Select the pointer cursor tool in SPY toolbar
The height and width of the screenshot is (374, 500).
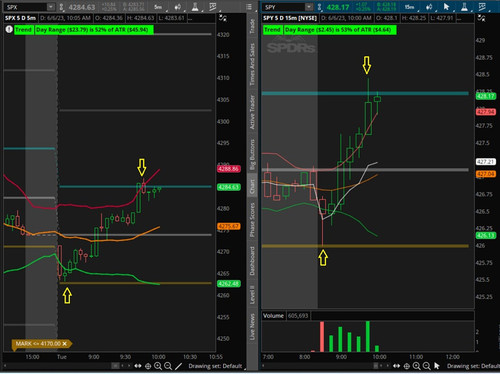click(446, 7)
